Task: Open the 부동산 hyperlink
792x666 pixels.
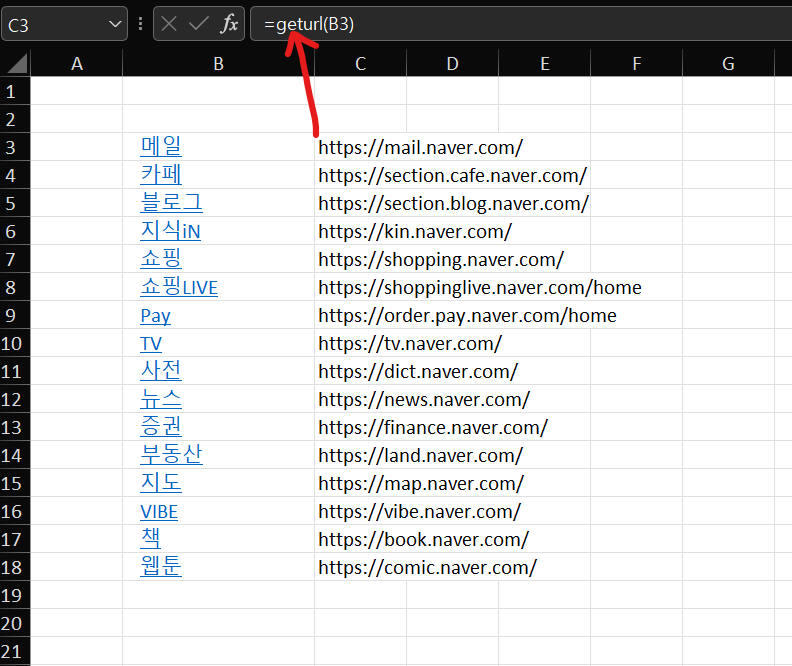Action: (x=171, y=454)
